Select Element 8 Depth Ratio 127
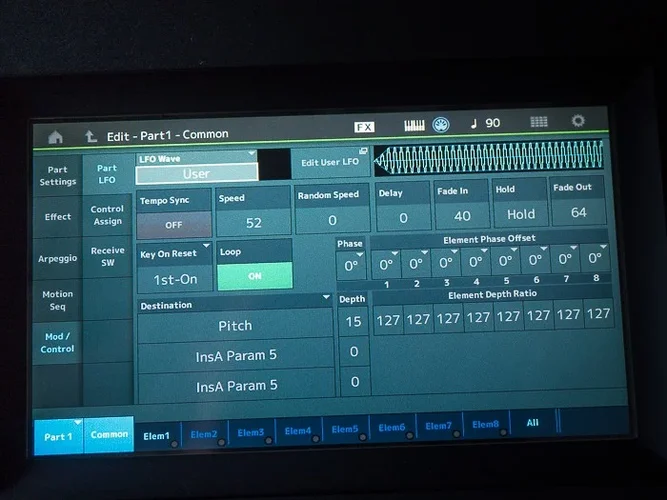The height and width of the screenshot is (500, 667). (599, 314)
